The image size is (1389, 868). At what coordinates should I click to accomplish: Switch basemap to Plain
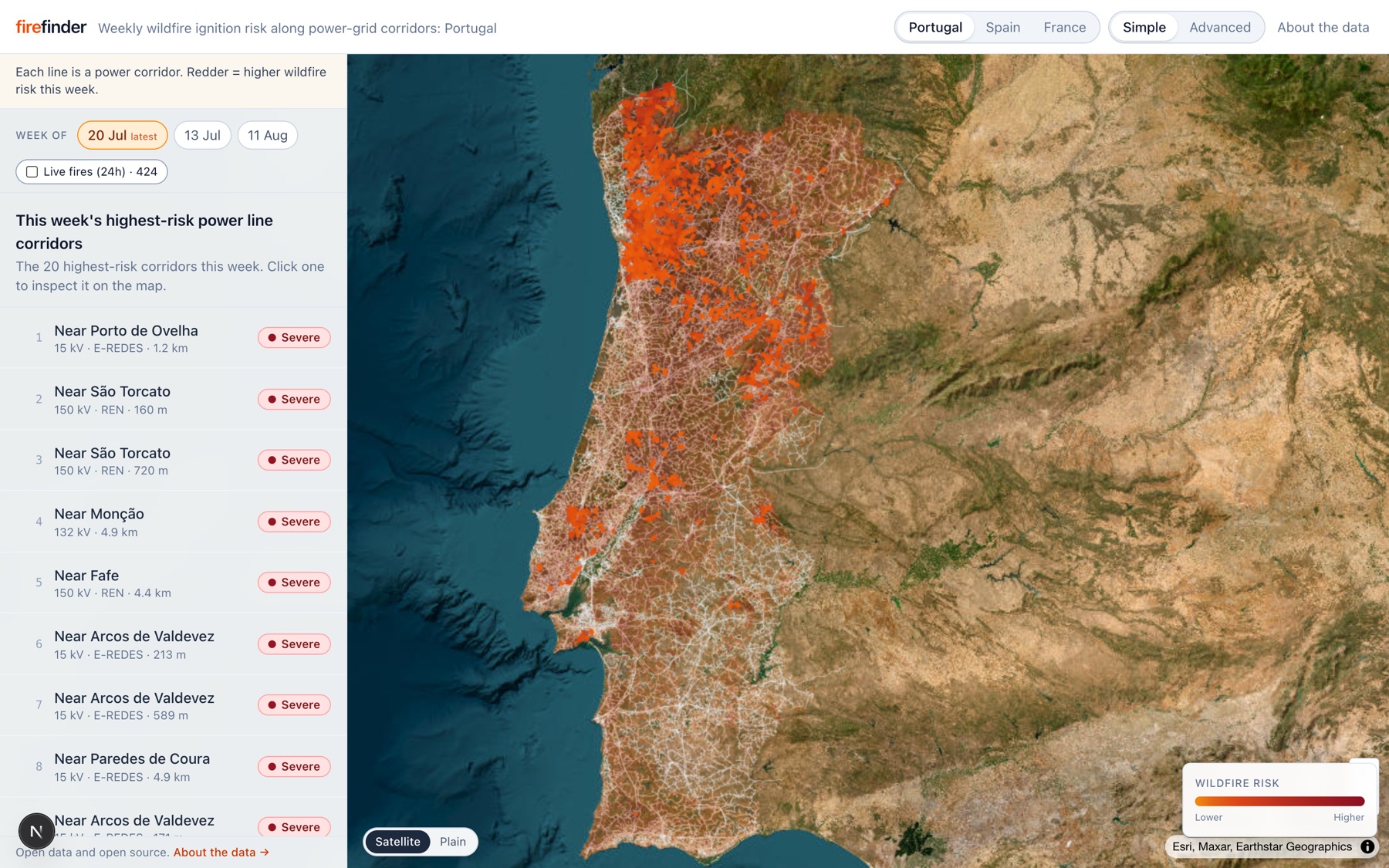(453, 842)
